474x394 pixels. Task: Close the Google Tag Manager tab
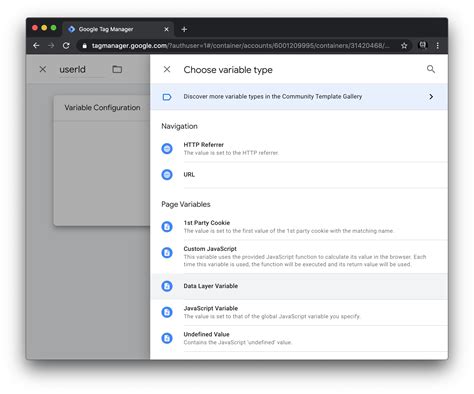(166, 29)
